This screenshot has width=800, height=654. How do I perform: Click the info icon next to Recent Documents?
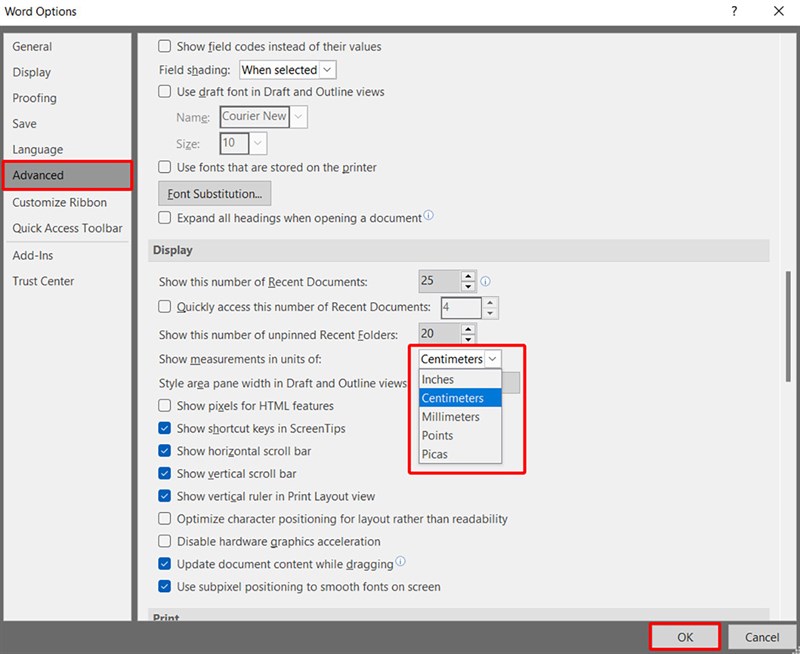(x=485, y=281)
